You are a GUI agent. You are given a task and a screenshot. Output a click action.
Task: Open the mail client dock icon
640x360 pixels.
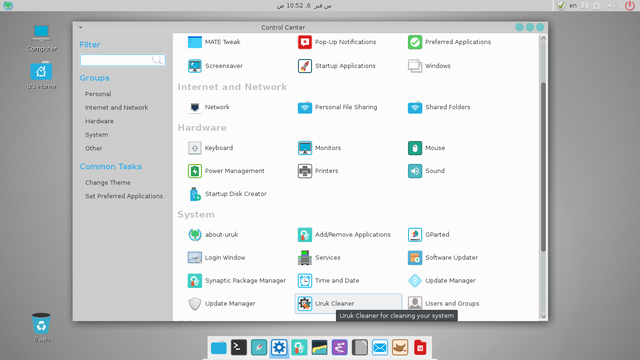(380, 348)
